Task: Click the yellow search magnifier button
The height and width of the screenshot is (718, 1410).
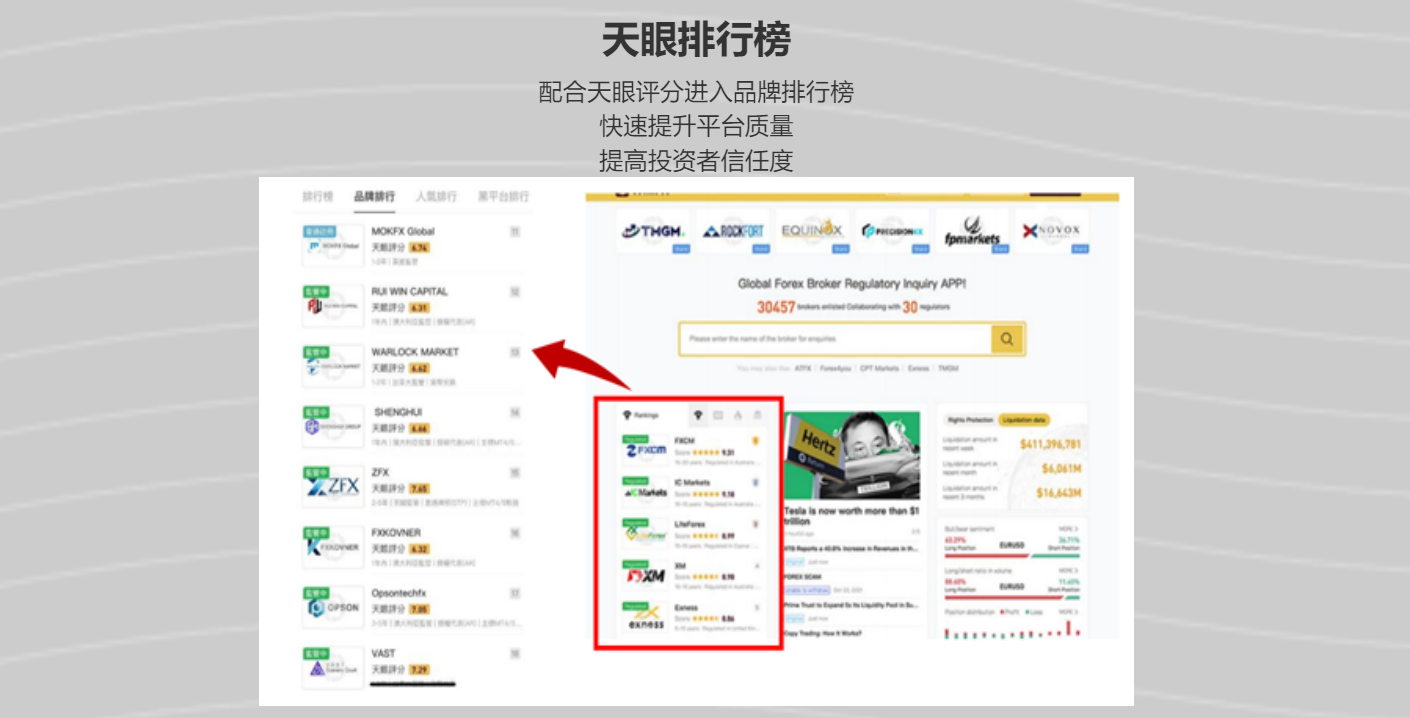Action: click(x=1008, y=339)
